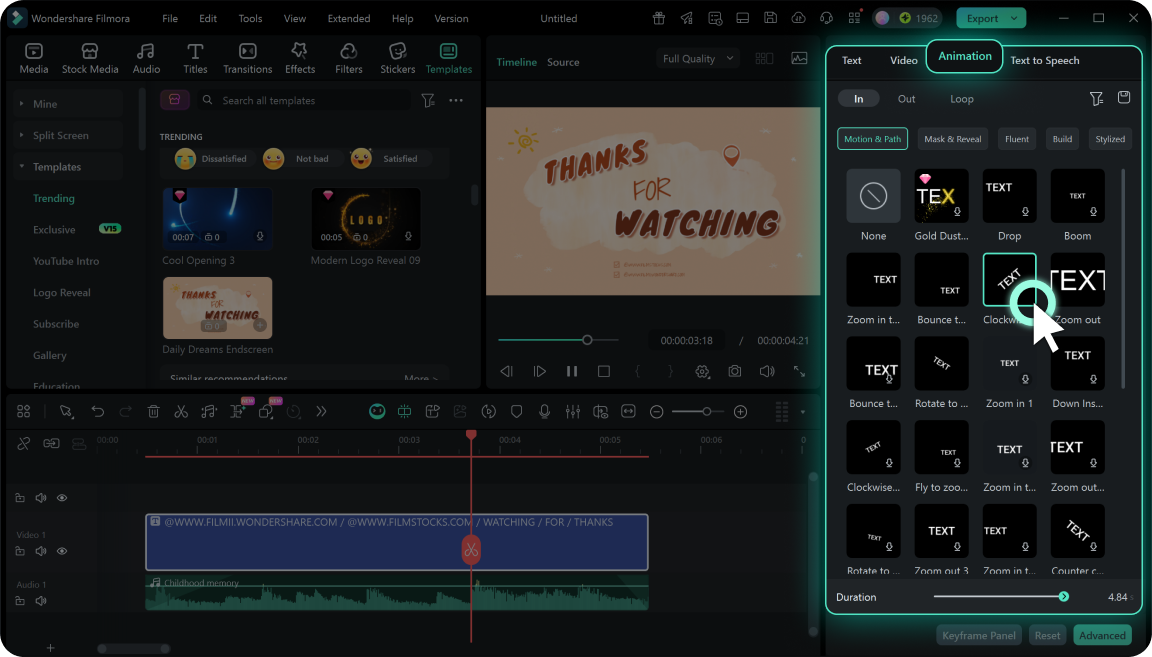Image resolution: width=1152 pixels, height=657 pixels.
Task: Open the Audio panel
Action: coord(146,58)
